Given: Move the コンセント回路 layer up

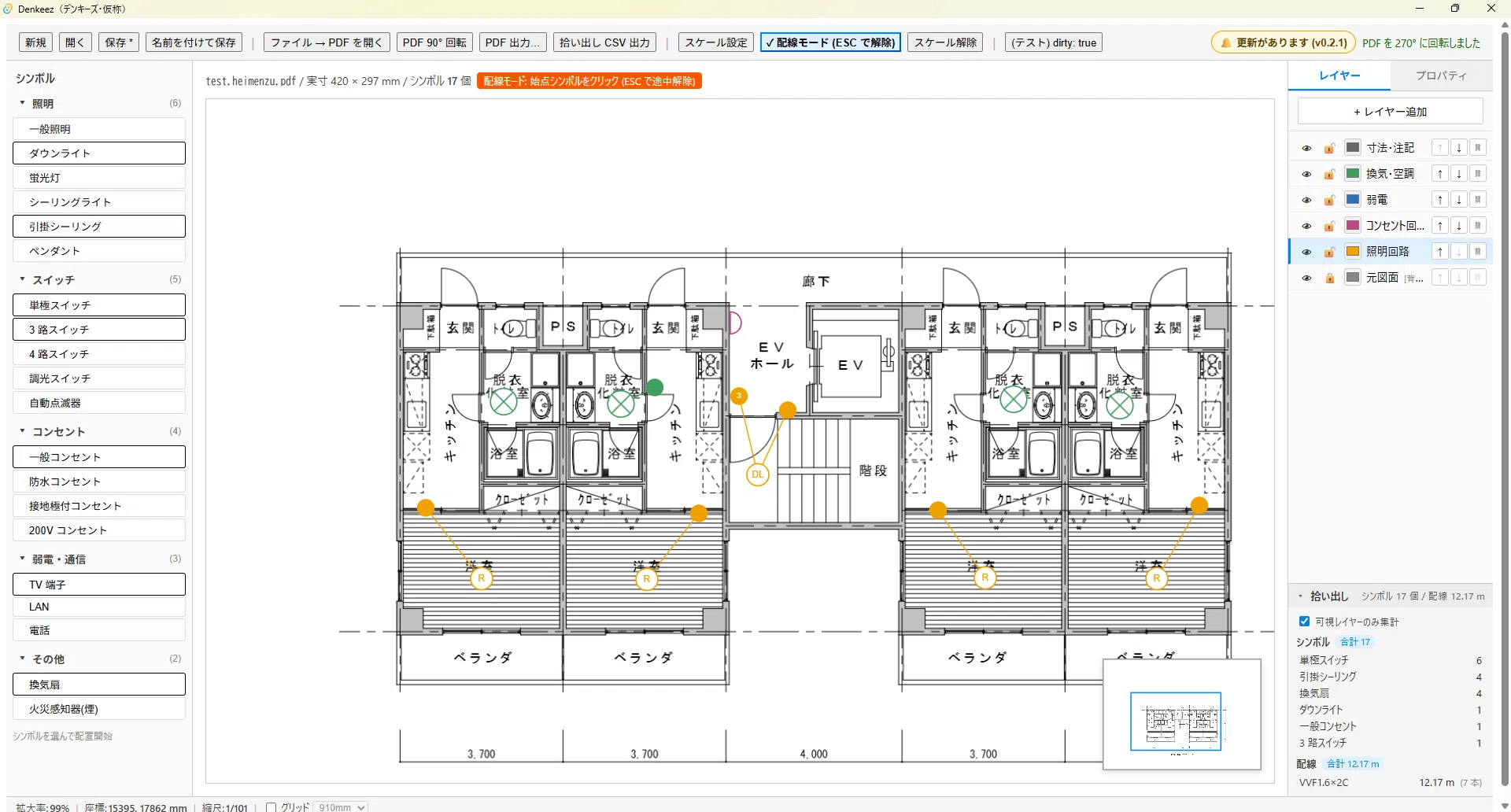Looking at the screenshot, I should click(1440, 226).
